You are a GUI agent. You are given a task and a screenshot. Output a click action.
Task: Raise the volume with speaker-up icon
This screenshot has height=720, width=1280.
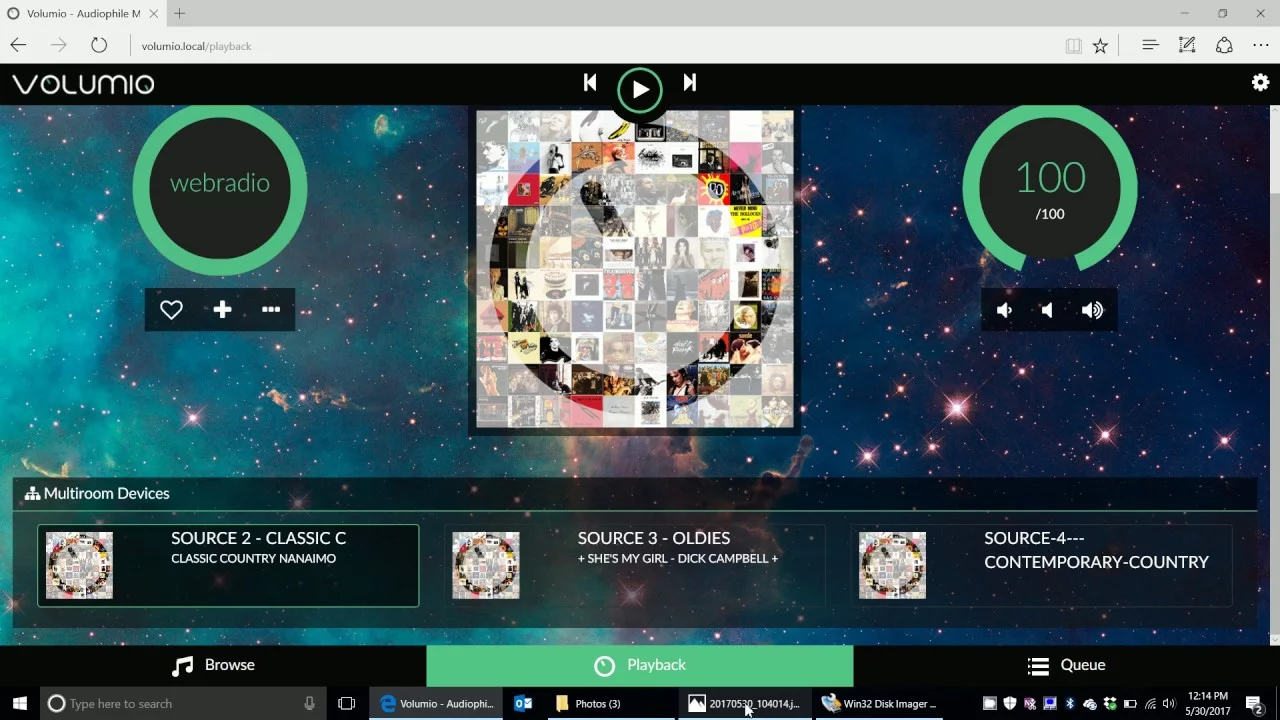pyautogui.click(x=1092, y=311)
